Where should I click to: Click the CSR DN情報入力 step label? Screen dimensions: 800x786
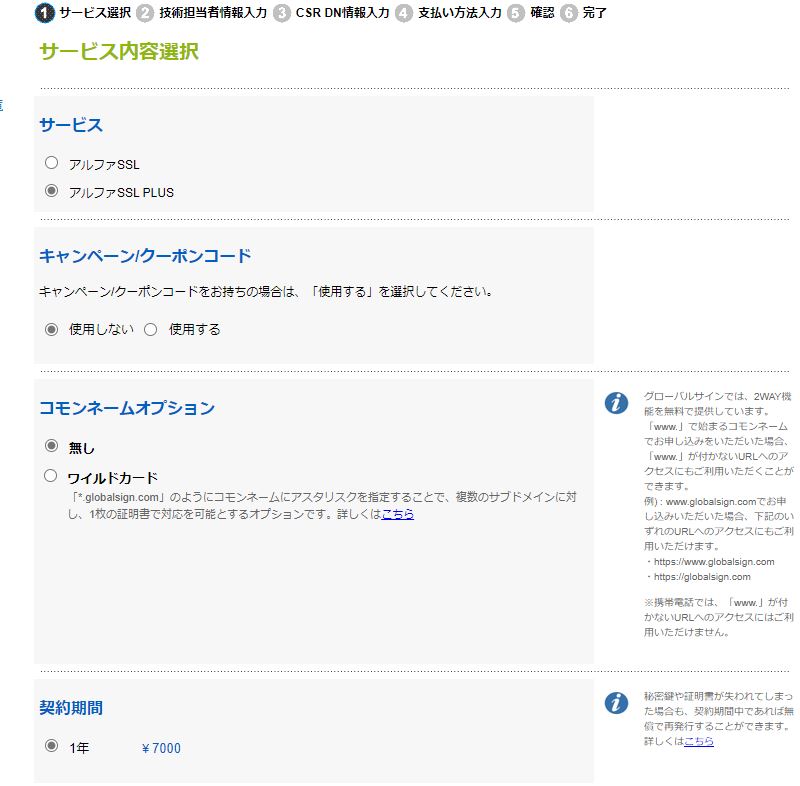pyautogui.click(x=342, y=13)
